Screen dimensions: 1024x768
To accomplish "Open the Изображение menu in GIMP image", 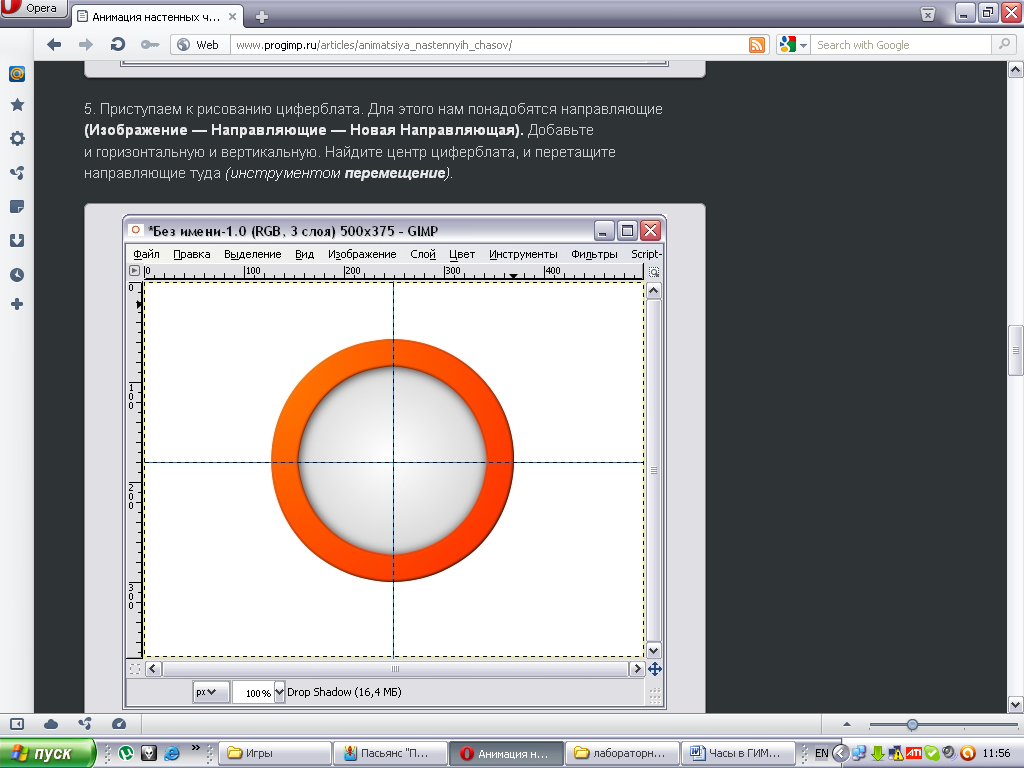I will click(x=362, y=254).
